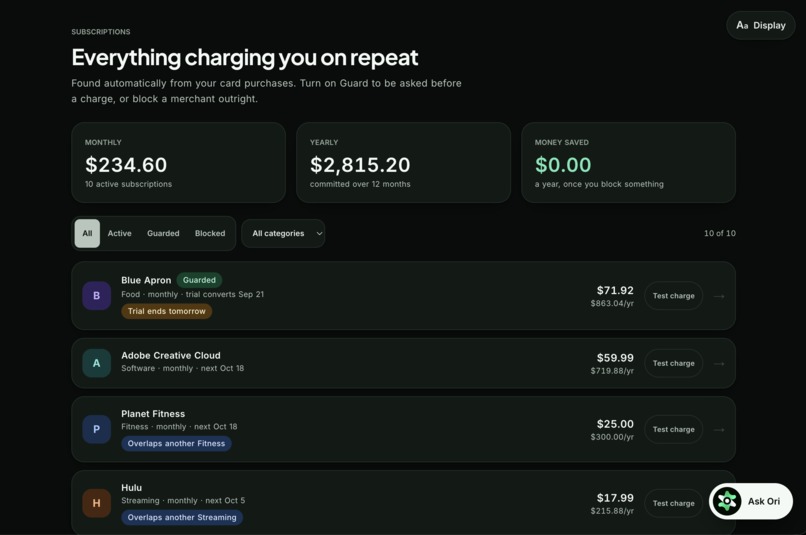Open the All categories dropdown

coord(283,233)
